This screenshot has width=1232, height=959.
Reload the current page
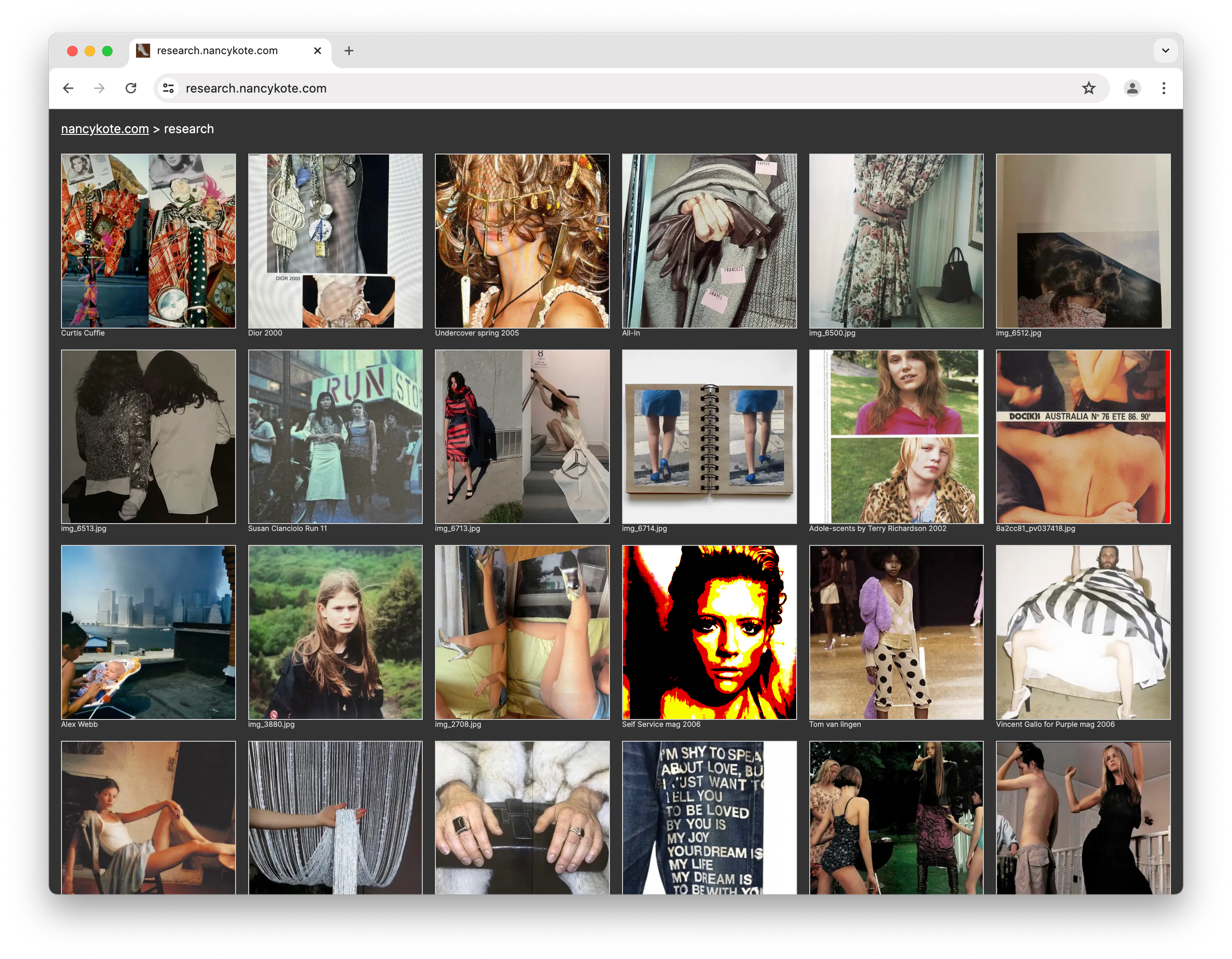(131, 88)
